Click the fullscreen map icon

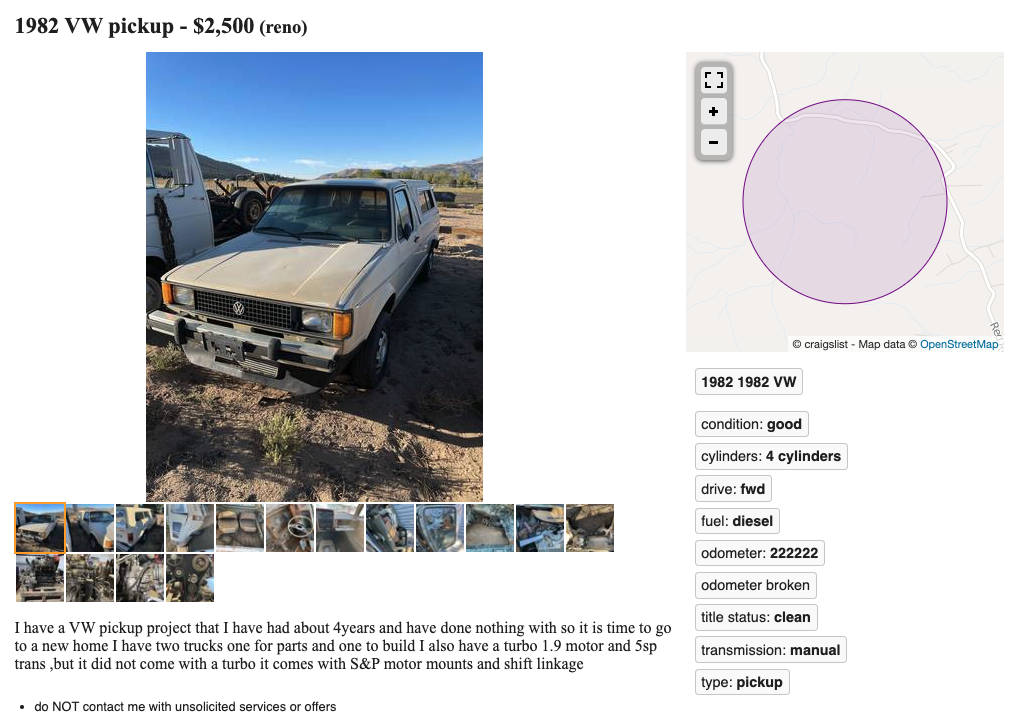713,79
